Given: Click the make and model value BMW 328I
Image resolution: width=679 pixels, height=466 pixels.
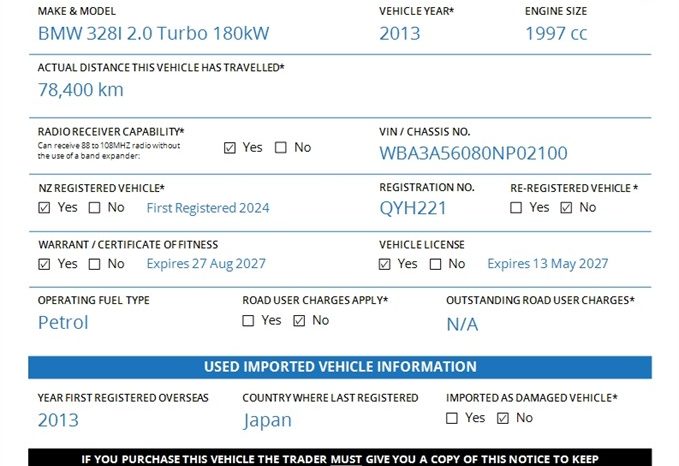Looking at the screenshot, I should (154, 33).
